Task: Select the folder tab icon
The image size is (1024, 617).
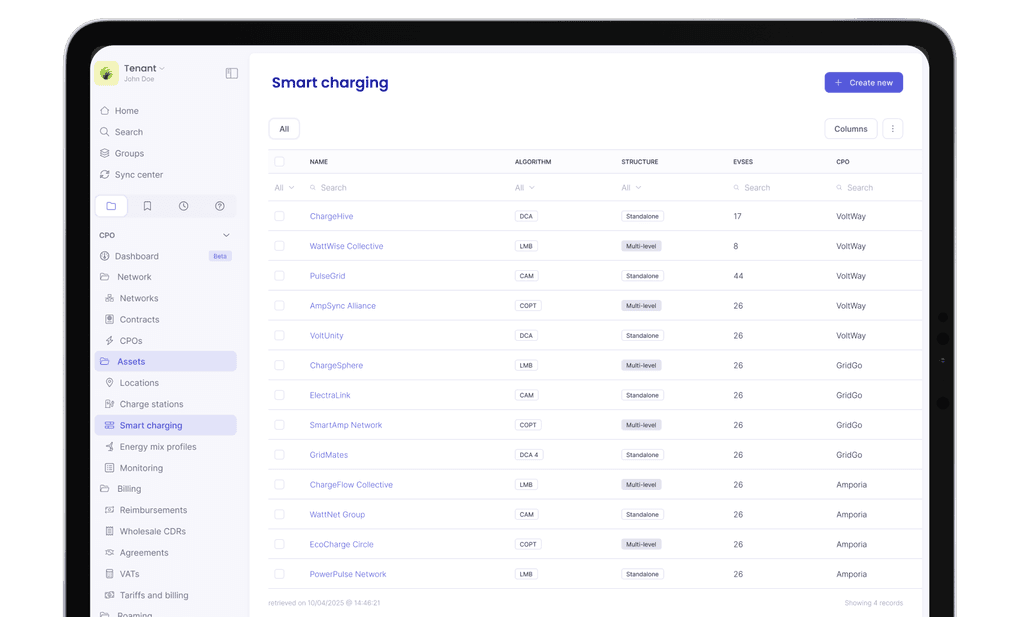Action: click(x=111, y=206)
